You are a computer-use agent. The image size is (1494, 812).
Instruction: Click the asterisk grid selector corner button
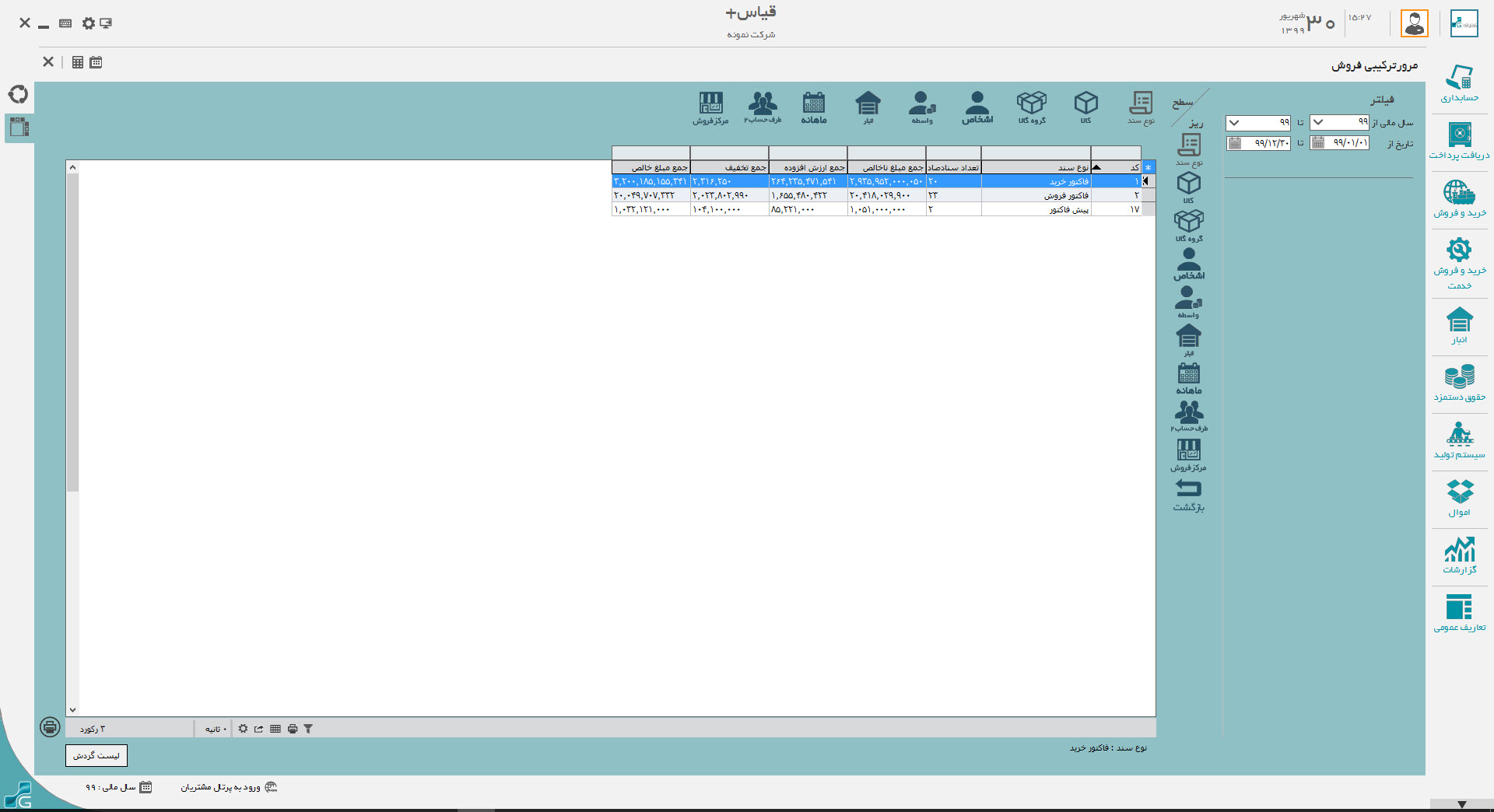click(1149, 167)
